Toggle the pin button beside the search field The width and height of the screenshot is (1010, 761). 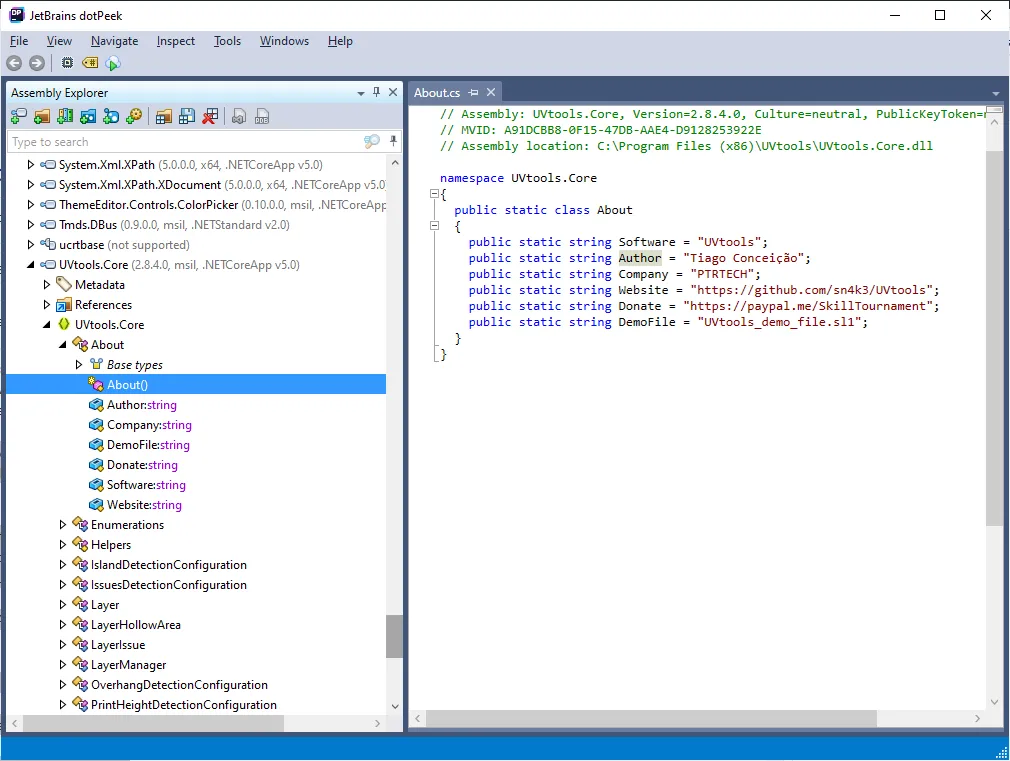coord(393,142)
